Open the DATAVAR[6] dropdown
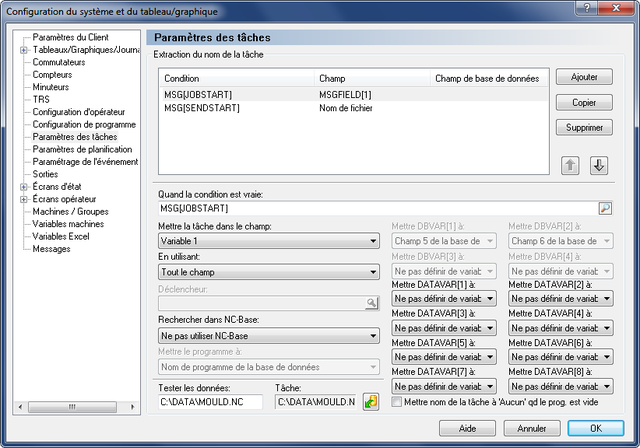Image resolution: width=640 pixels, height=448 pixels. (561, 357)
